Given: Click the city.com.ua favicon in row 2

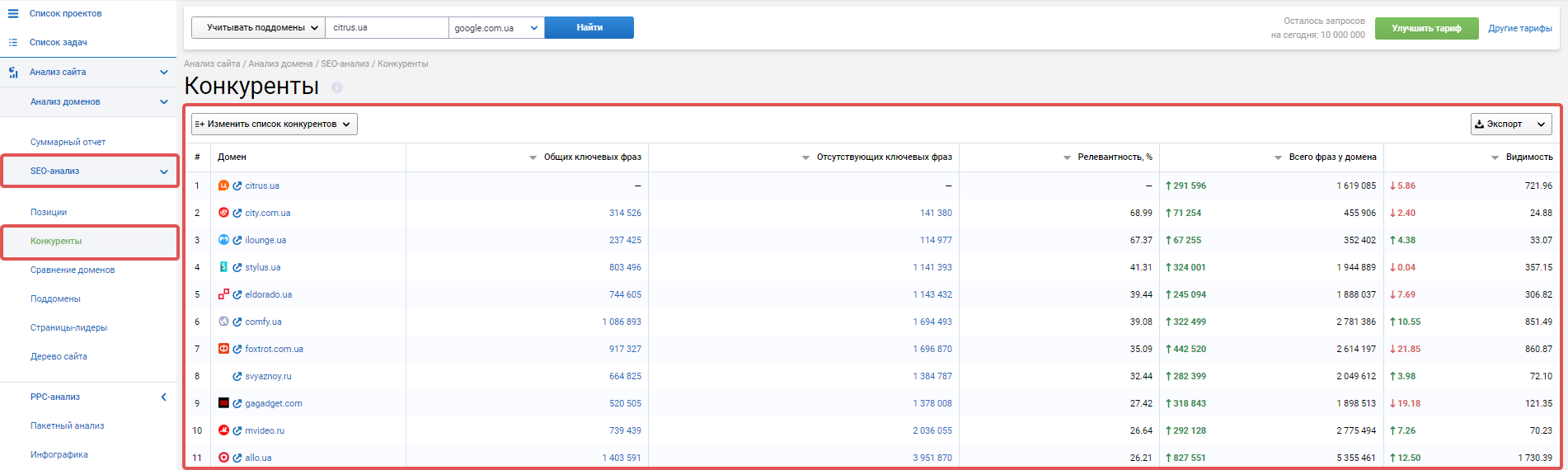Looking at the screenshot, I should click(223, 213).
